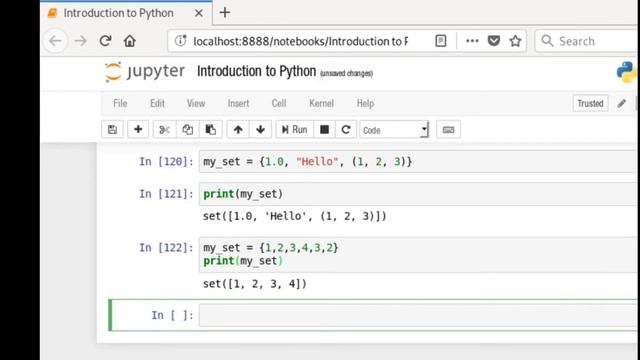Screen dimensions: 640x360
Task: Toggle reader view icon
Action: [x=441, y=41]
